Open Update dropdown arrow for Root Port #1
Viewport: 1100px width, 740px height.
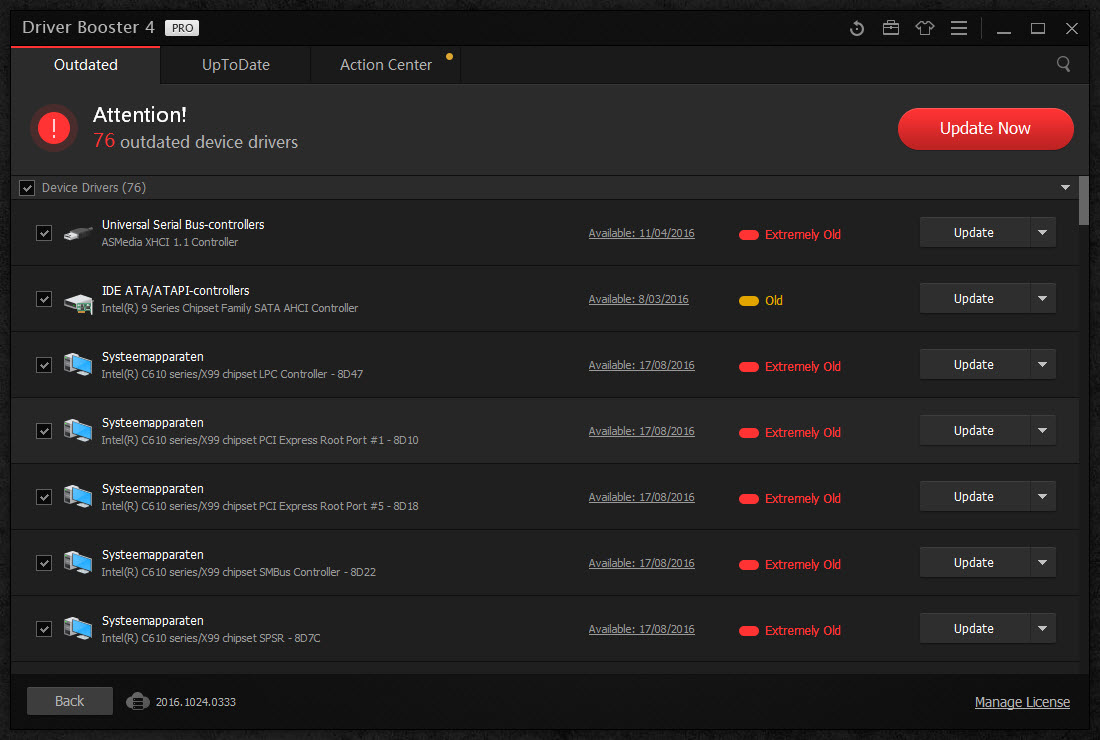point(1042,430)
